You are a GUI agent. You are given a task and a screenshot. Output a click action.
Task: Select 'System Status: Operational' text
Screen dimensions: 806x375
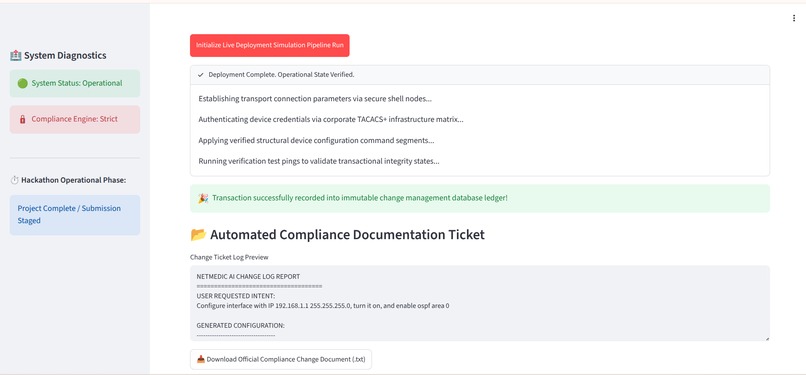click(x=77, y=83)
